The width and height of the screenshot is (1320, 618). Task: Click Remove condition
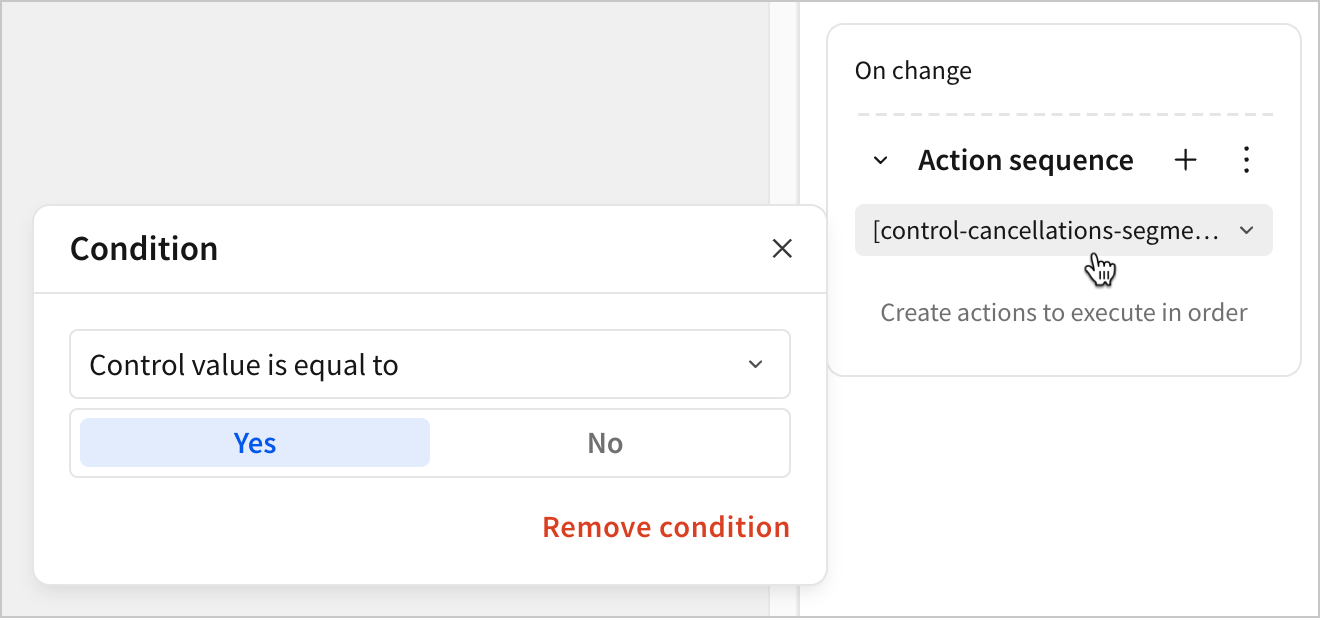click(x=665, y=527)
